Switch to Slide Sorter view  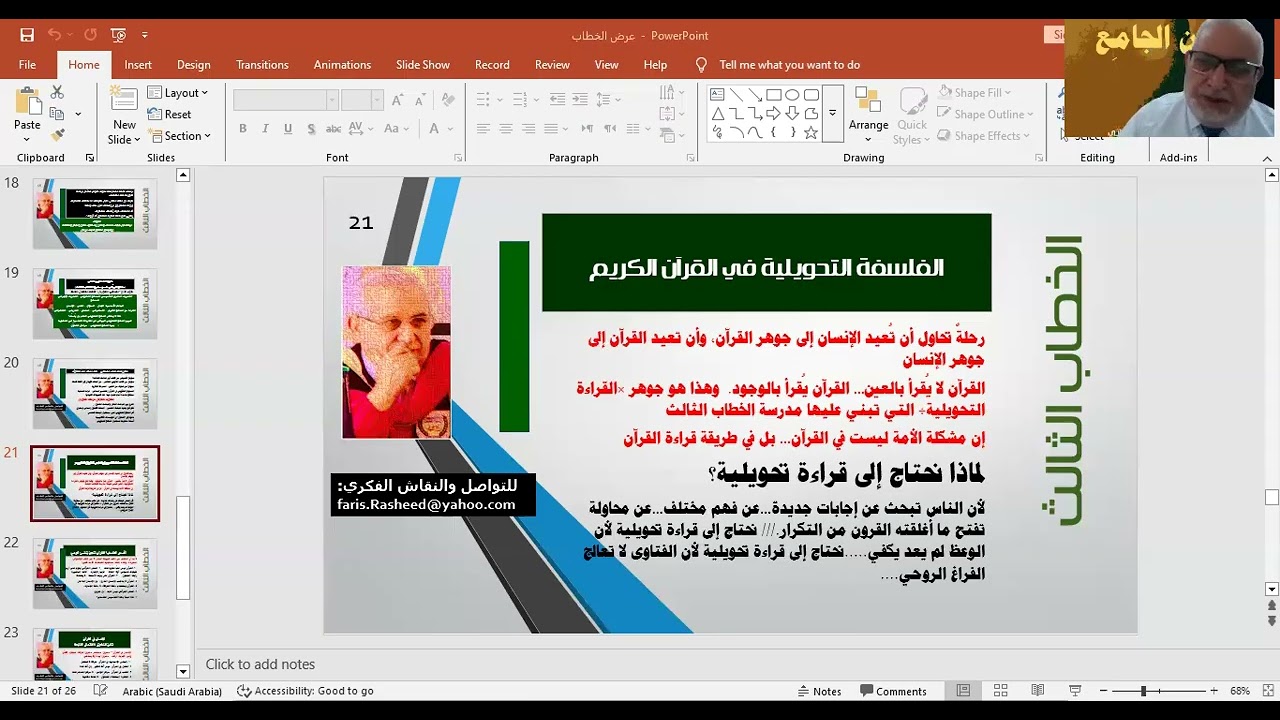click(x=1000, y=691)
